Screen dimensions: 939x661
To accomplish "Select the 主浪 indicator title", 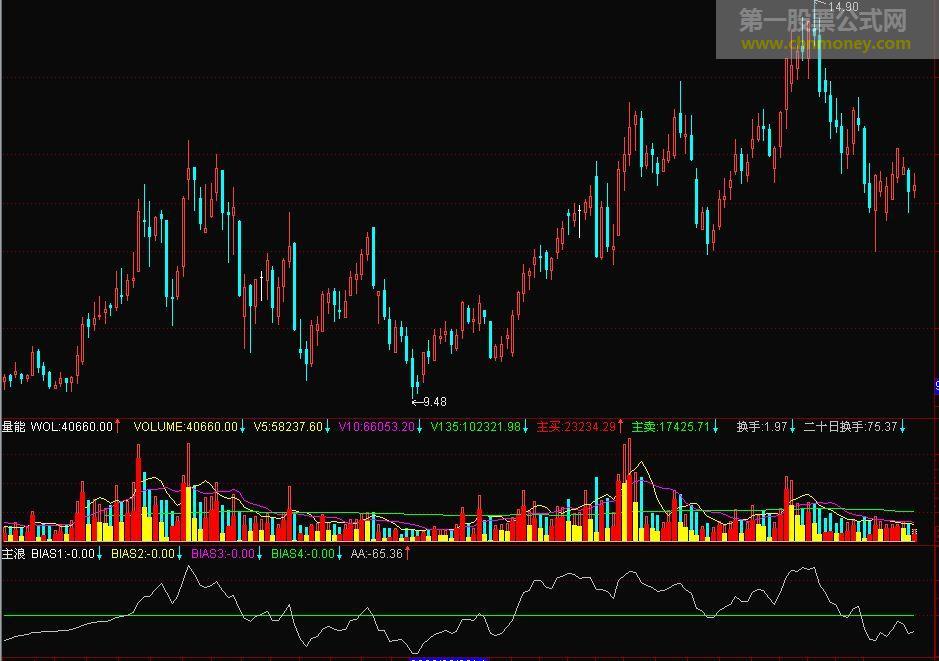I will coord(13,553).
